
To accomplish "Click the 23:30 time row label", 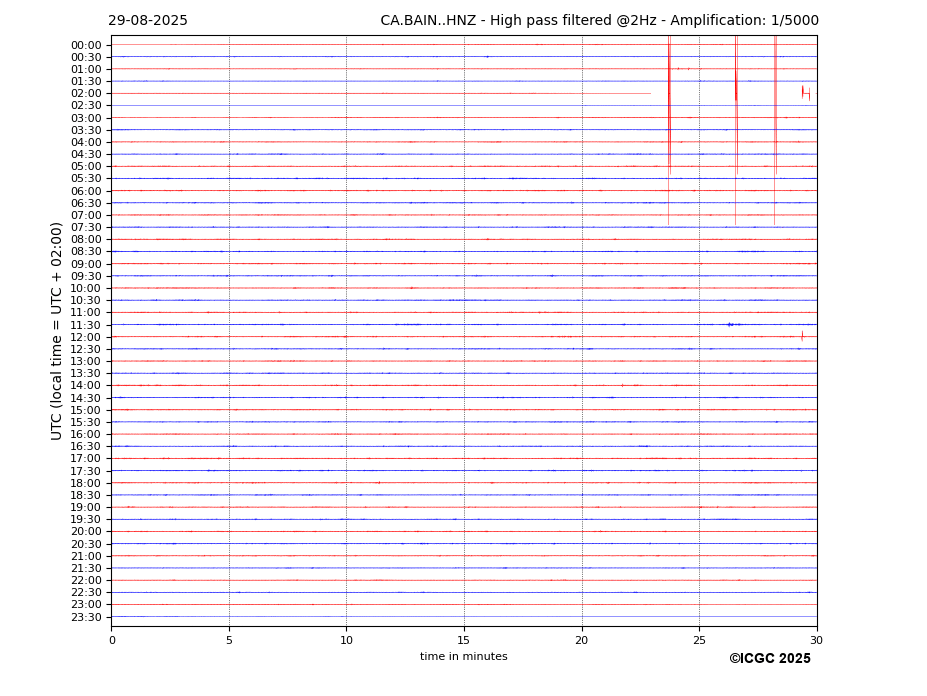I will coord(86,617).
